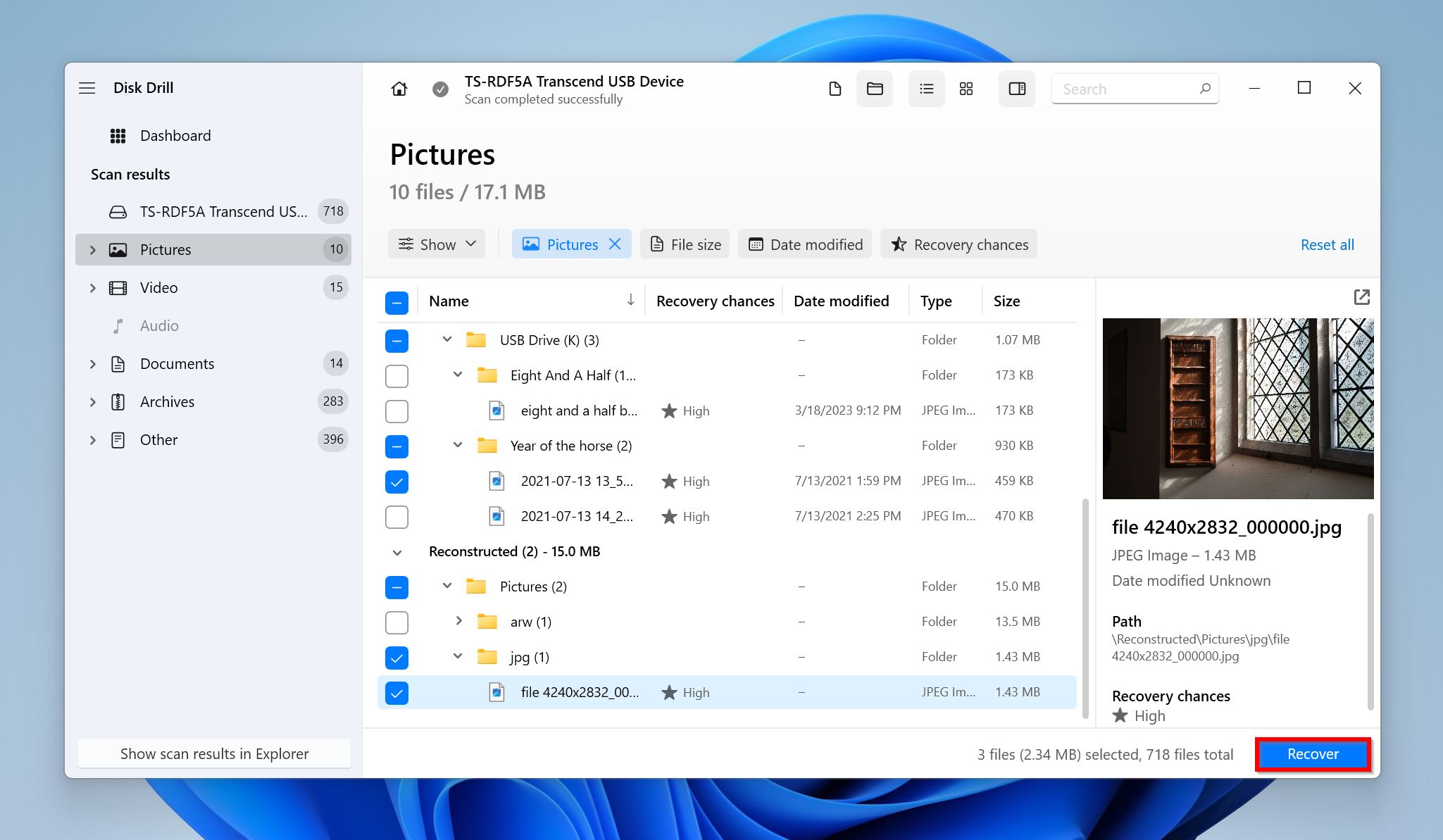Toggle checkbox for 2021-07-13 14_2... file
This screenshot has width=1443, height=840.
(x=396, y=517)
